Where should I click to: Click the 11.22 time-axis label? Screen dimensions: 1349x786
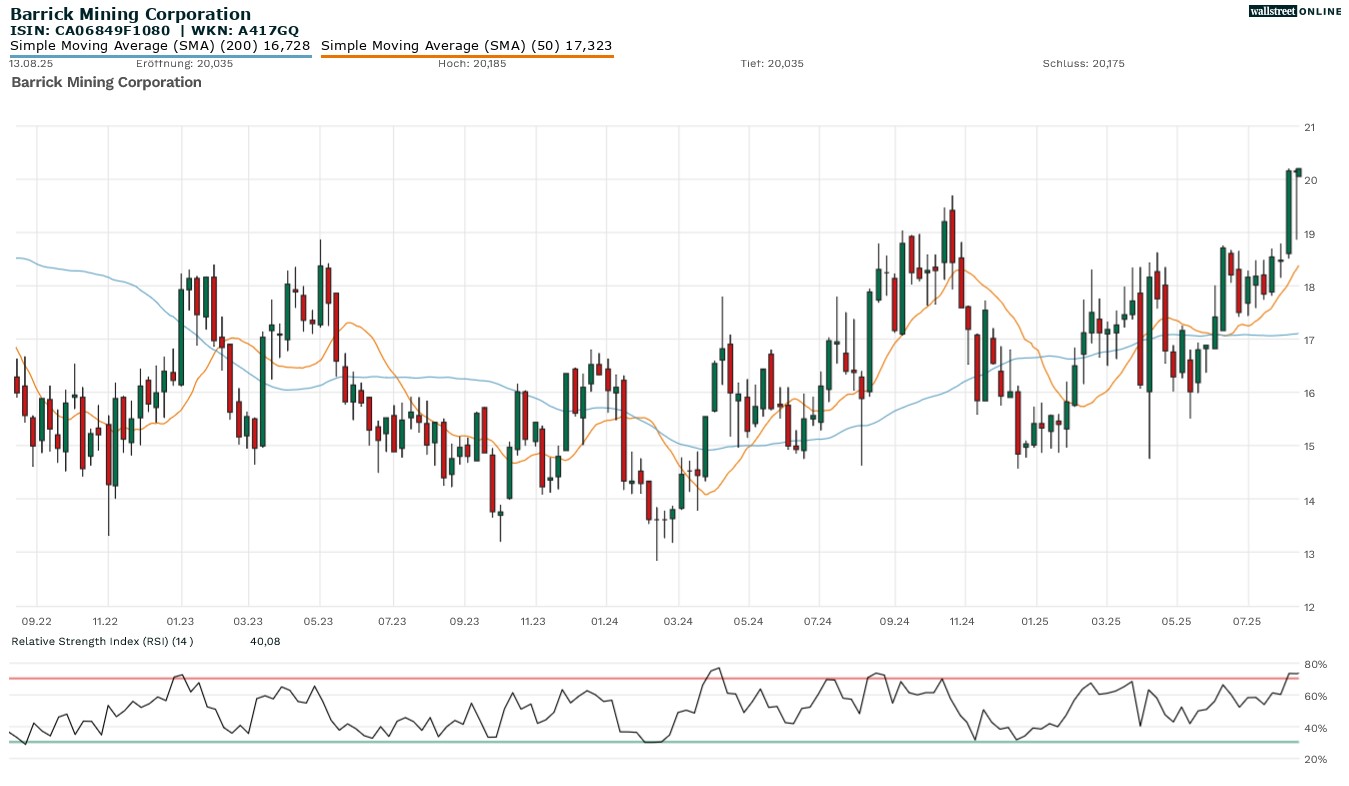[104, 622]
